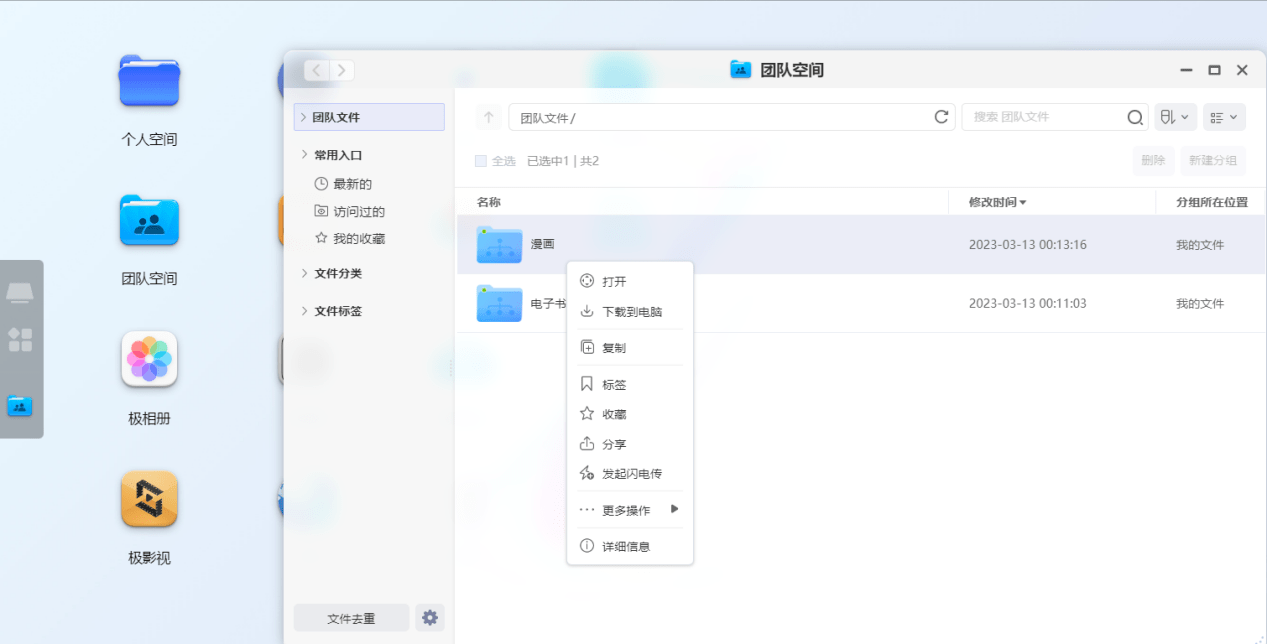Click the 2023-03-13 00:13:16 timestamp
The image size is (1267, 644).
(1028, 245)
